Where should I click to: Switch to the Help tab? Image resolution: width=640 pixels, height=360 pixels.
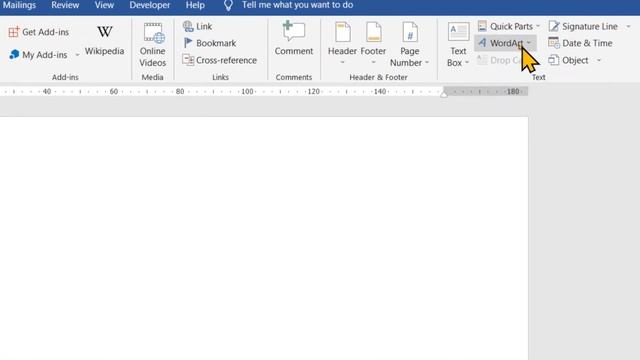(195, 5)
